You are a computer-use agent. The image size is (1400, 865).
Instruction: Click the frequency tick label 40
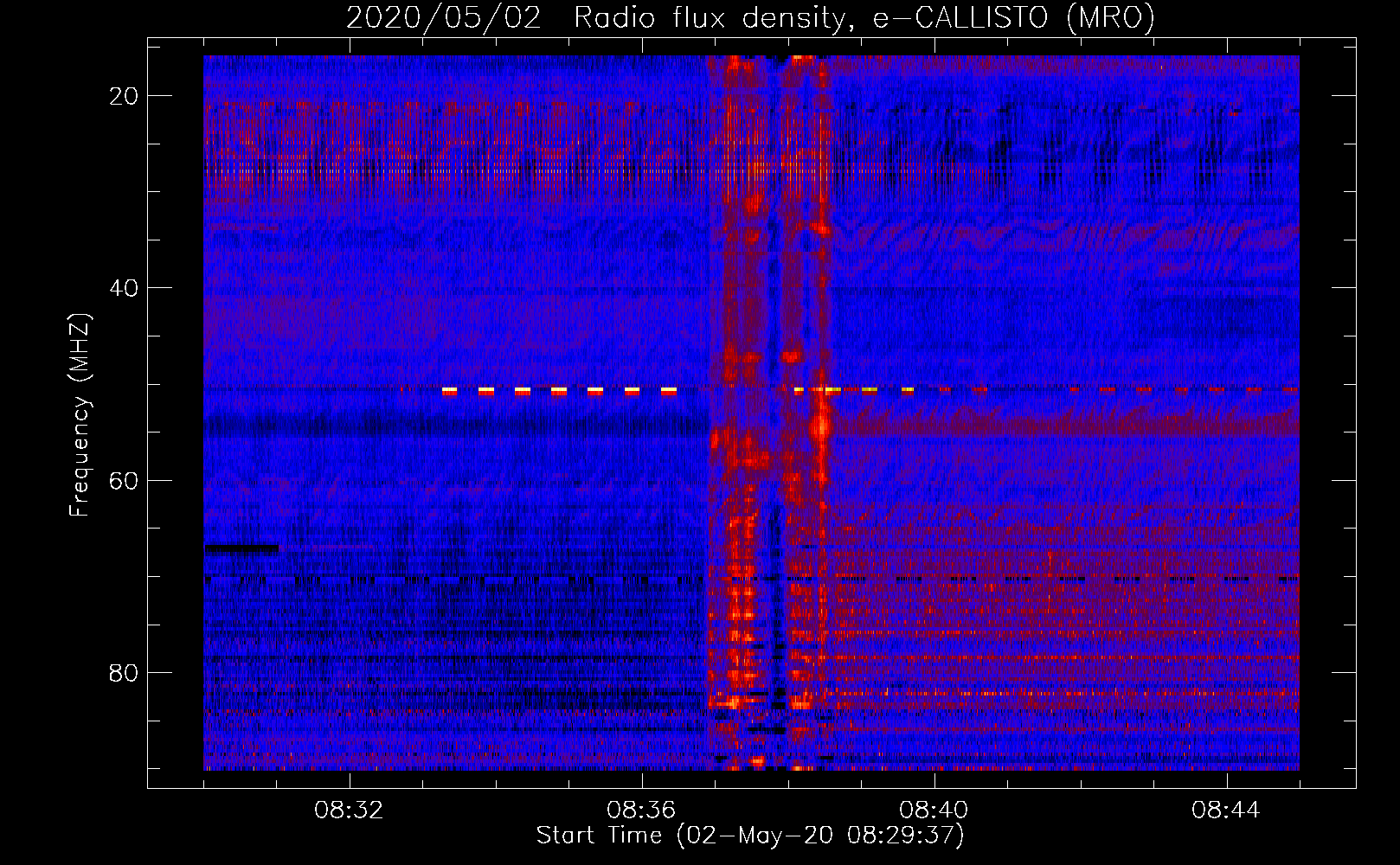point(124,288)
